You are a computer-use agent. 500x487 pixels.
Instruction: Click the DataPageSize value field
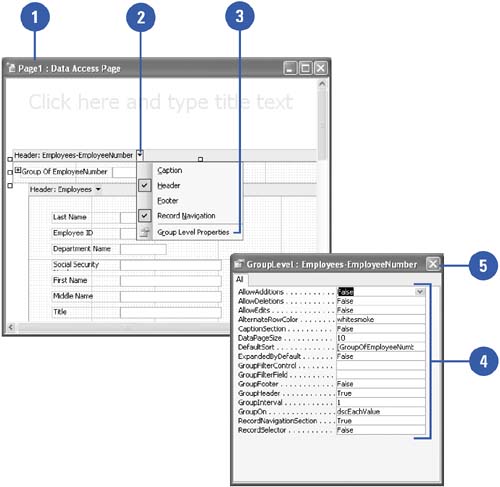click(381, 338)
